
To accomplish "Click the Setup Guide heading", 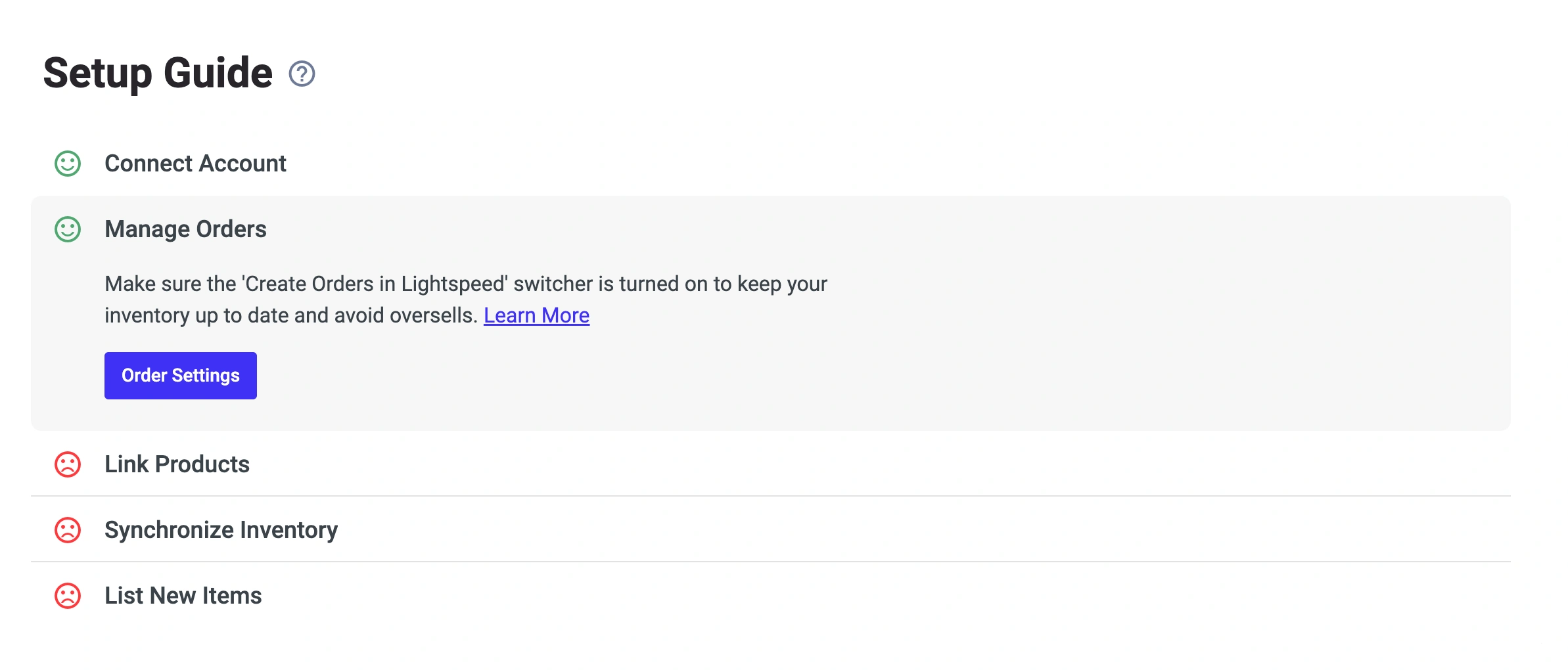I will coord(158,73).
